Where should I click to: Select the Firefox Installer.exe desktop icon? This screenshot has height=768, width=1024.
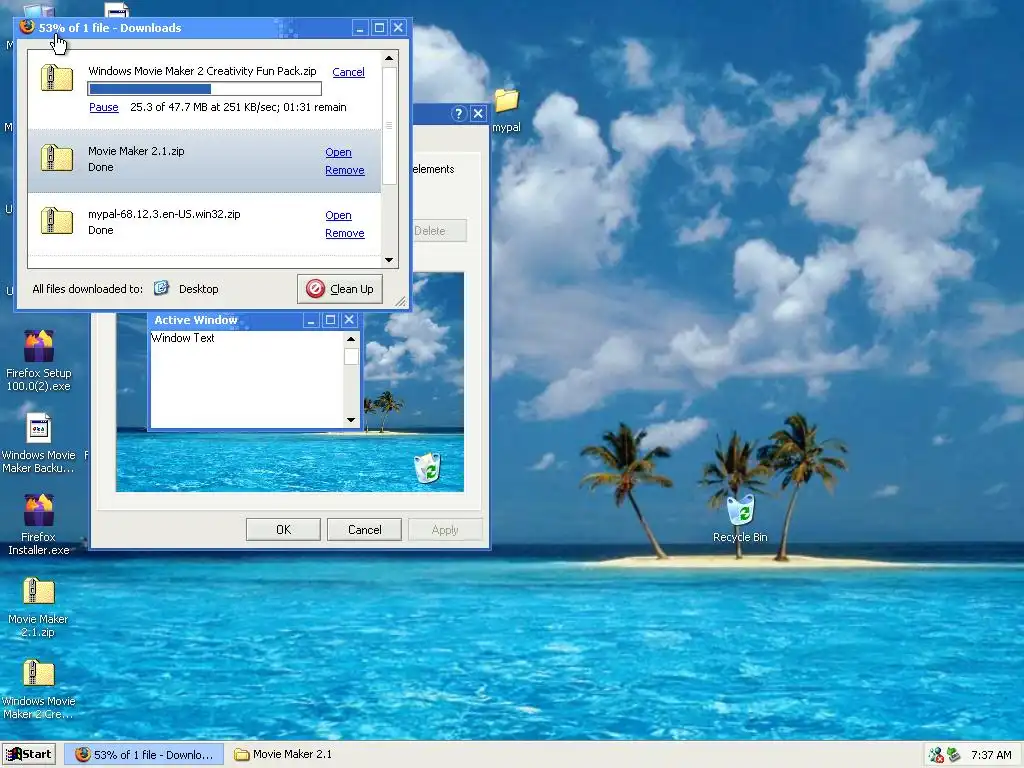click(39, 525)
